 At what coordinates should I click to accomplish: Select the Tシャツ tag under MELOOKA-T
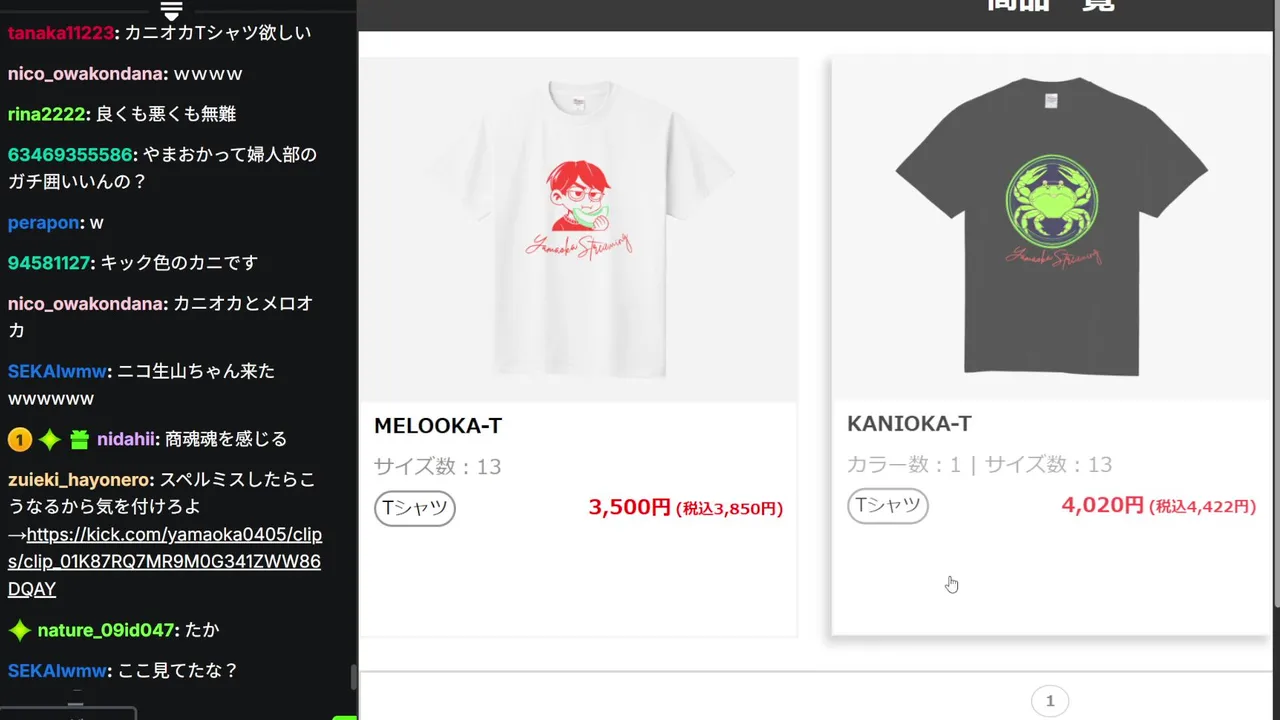tap(415, 508)
